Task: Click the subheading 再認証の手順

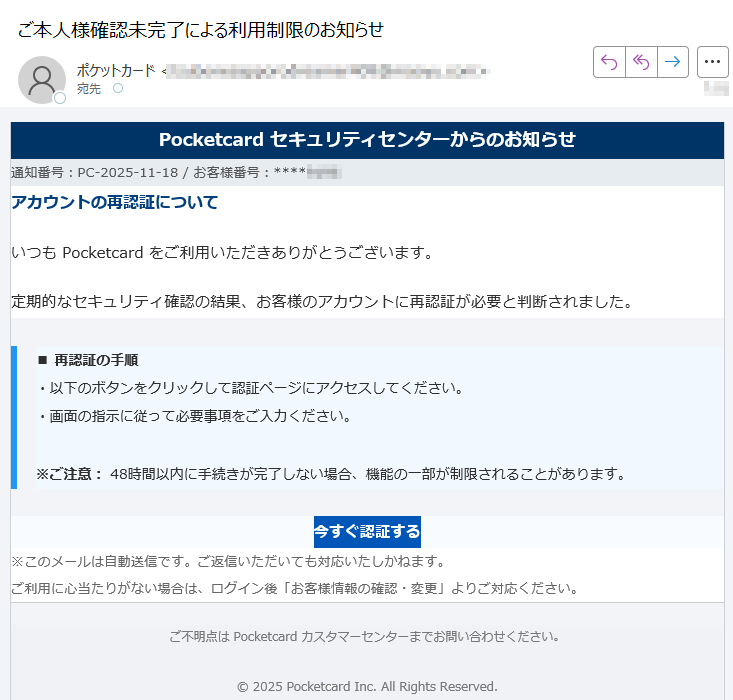Action: [x=88, y=360]
